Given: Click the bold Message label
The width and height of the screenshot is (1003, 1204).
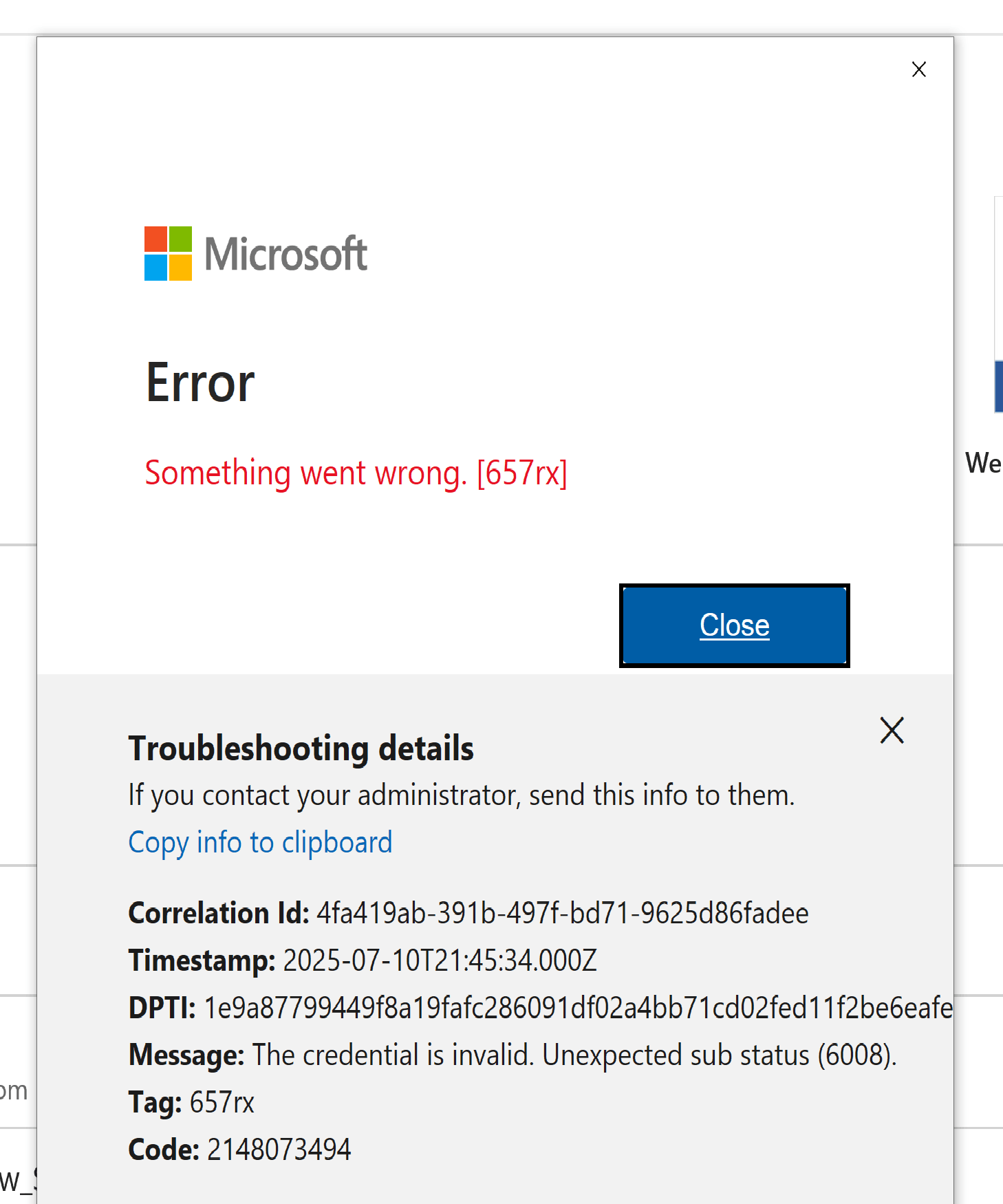Looking at the screenshot, I should (x=186, y=1055).
